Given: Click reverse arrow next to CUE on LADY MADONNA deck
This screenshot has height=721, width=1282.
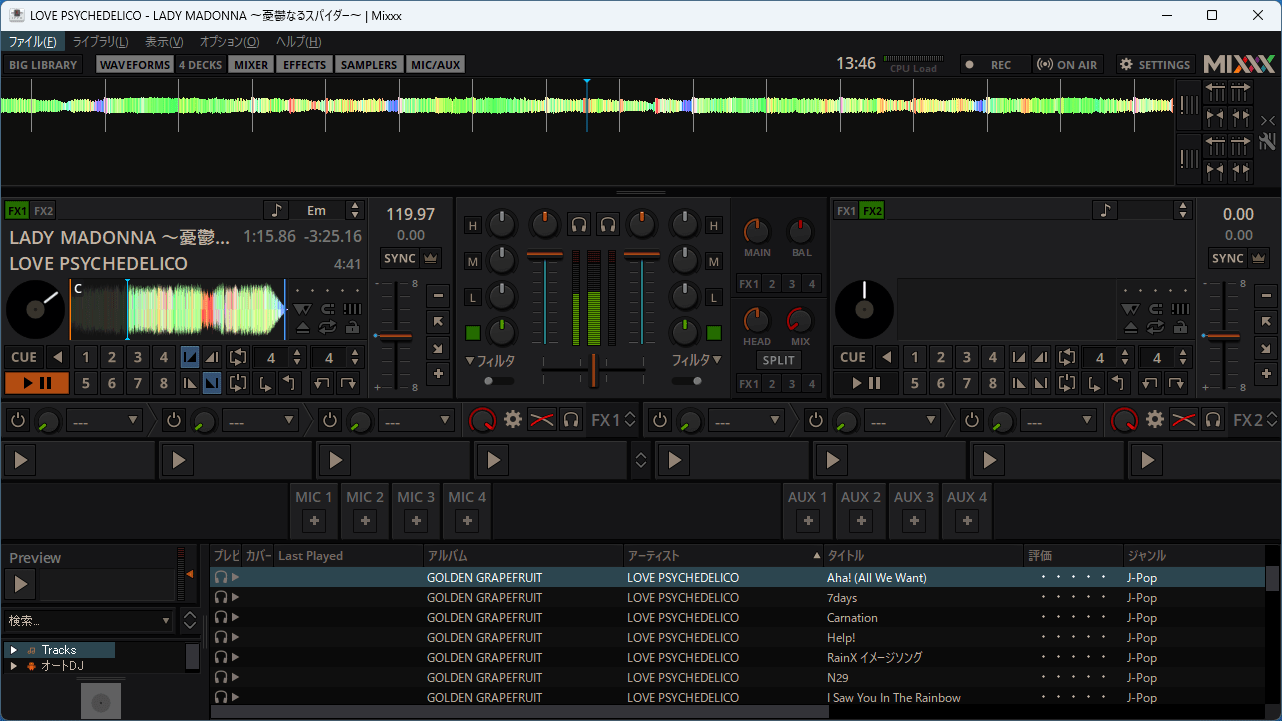Looking at the screenshot, I should click(x=57, y=357).
